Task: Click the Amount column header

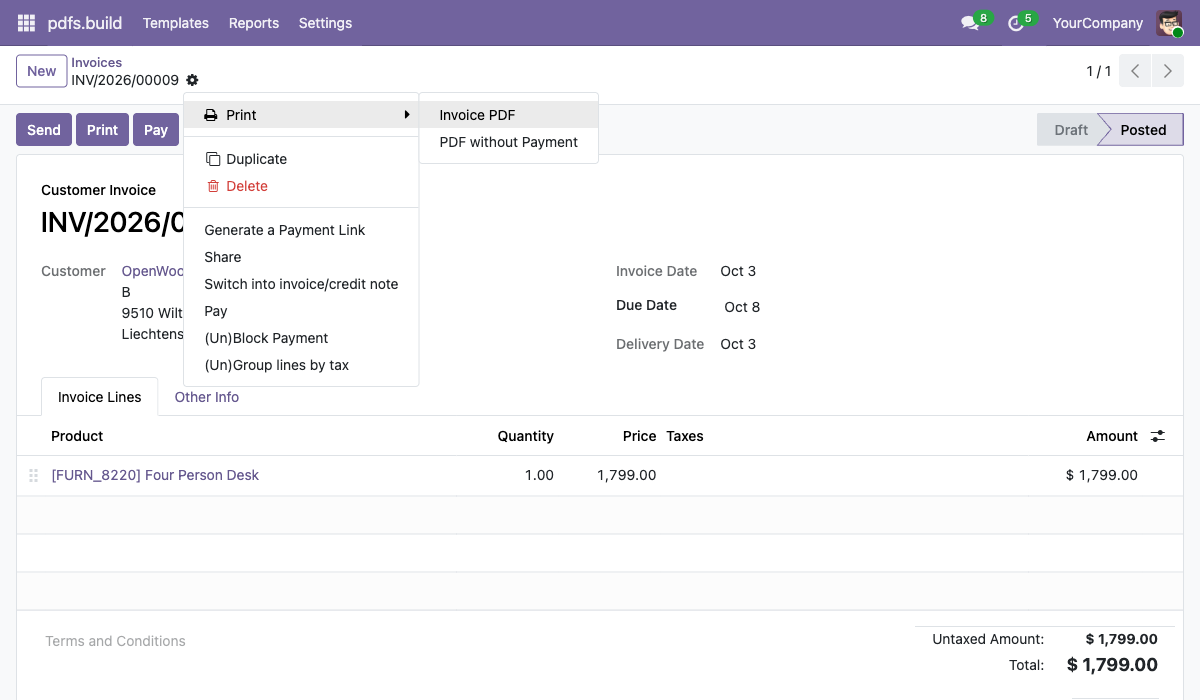Action: coord(1112,436)
